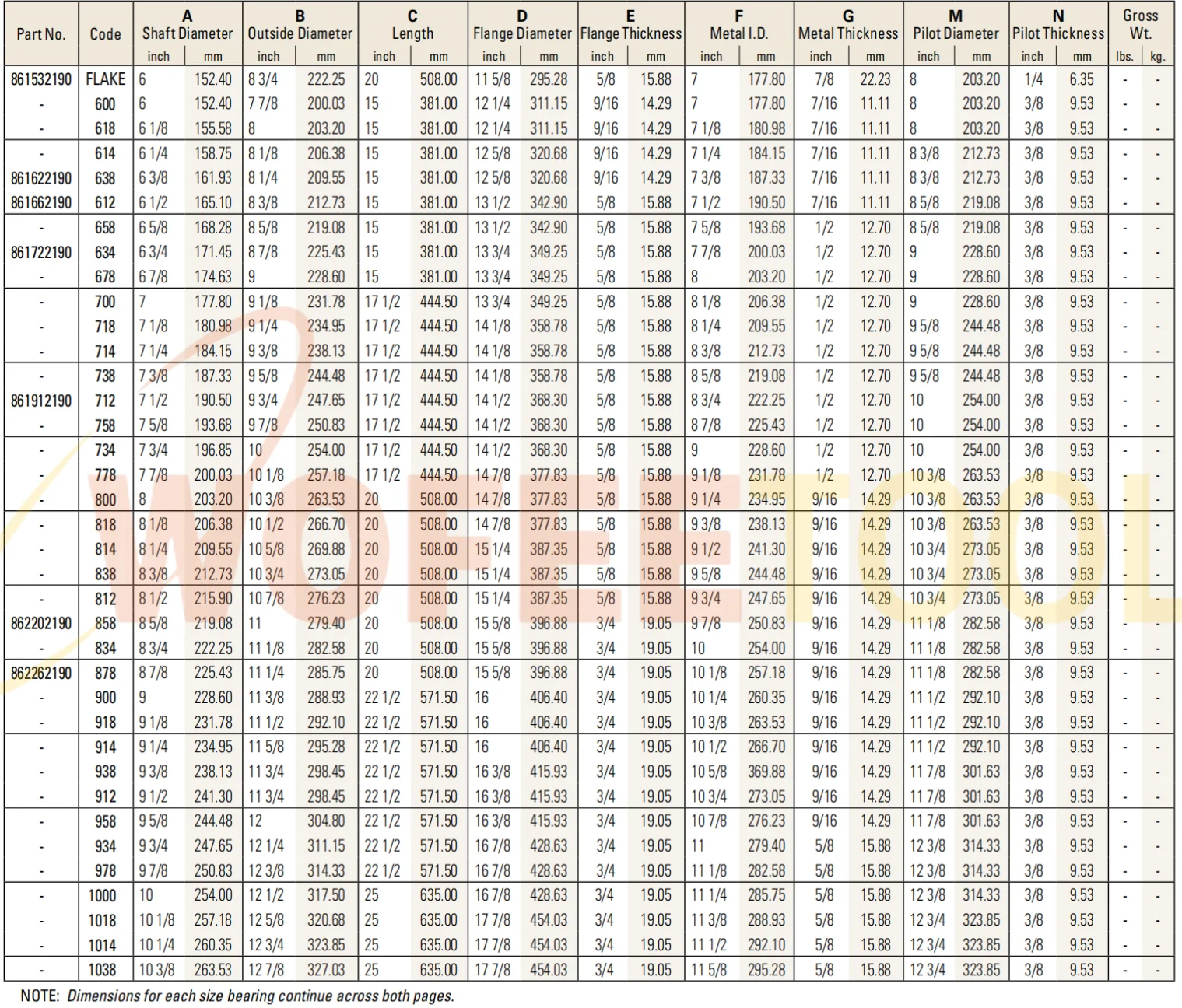Click code 700 in the Code column

(106, 302)
